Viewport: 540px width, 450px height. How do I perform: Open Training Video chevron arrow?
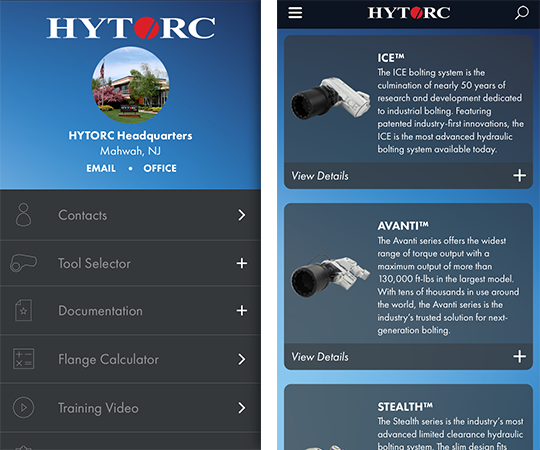(242, 408)
